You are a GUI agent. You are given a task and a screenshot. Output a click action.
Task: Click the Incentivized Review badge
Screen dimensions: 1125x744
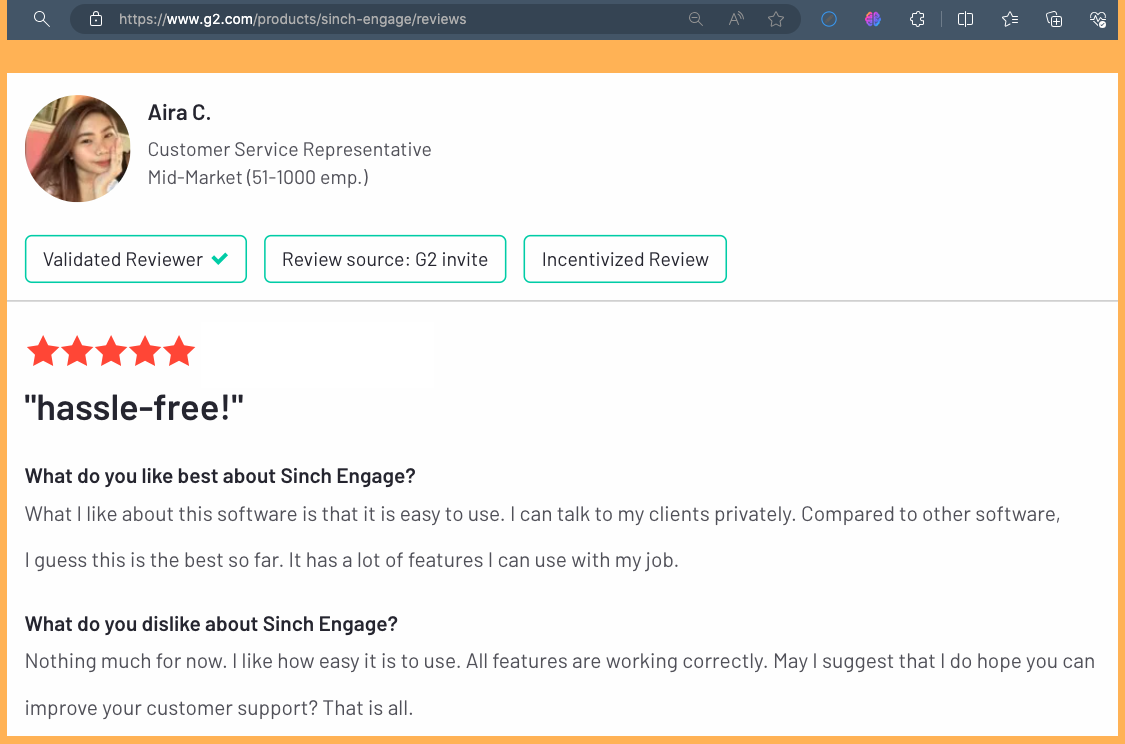(x=625, y=259)
